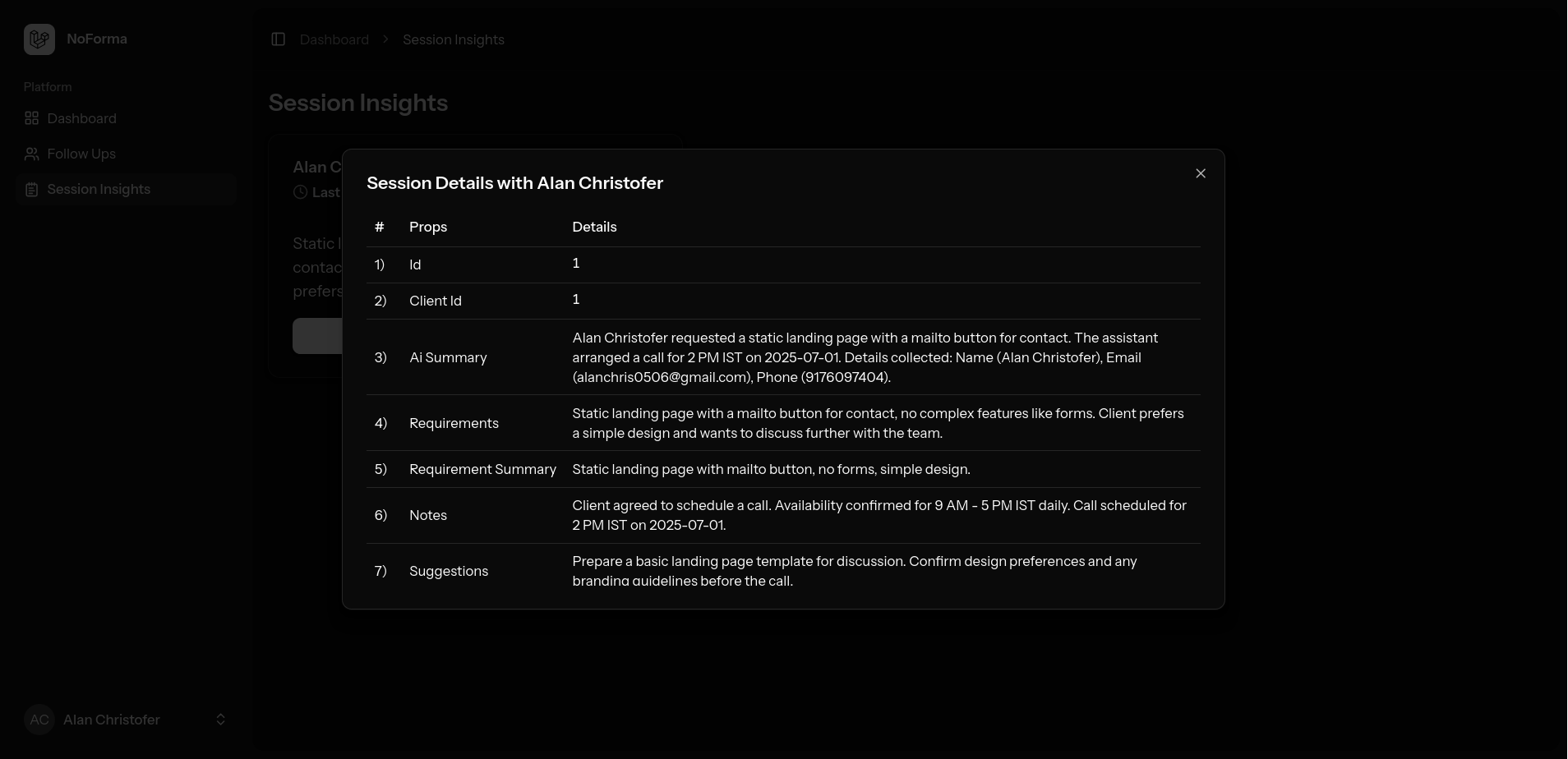The width and height of the screenshot is (1568, 759).
Task: Click the NoForma brand name
Action: coord(97,39)
